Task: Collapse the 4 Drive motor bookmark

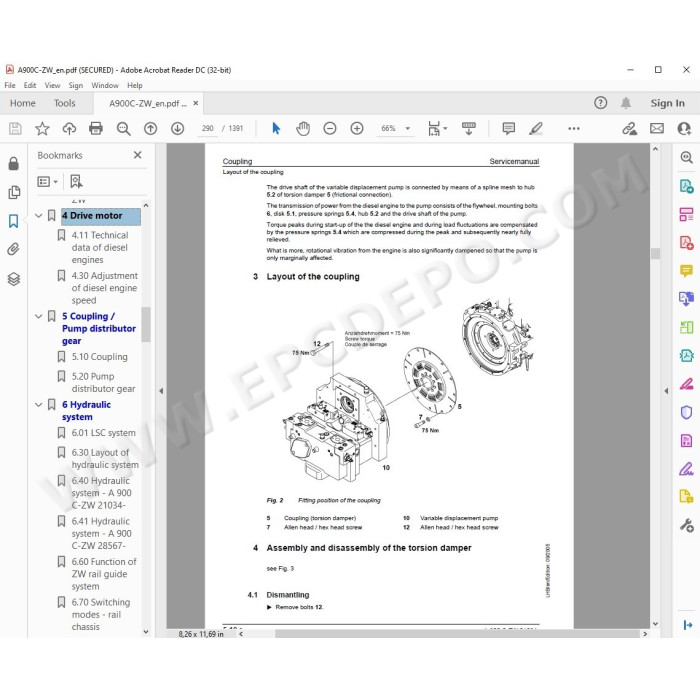Action: (x=39, y=216)
